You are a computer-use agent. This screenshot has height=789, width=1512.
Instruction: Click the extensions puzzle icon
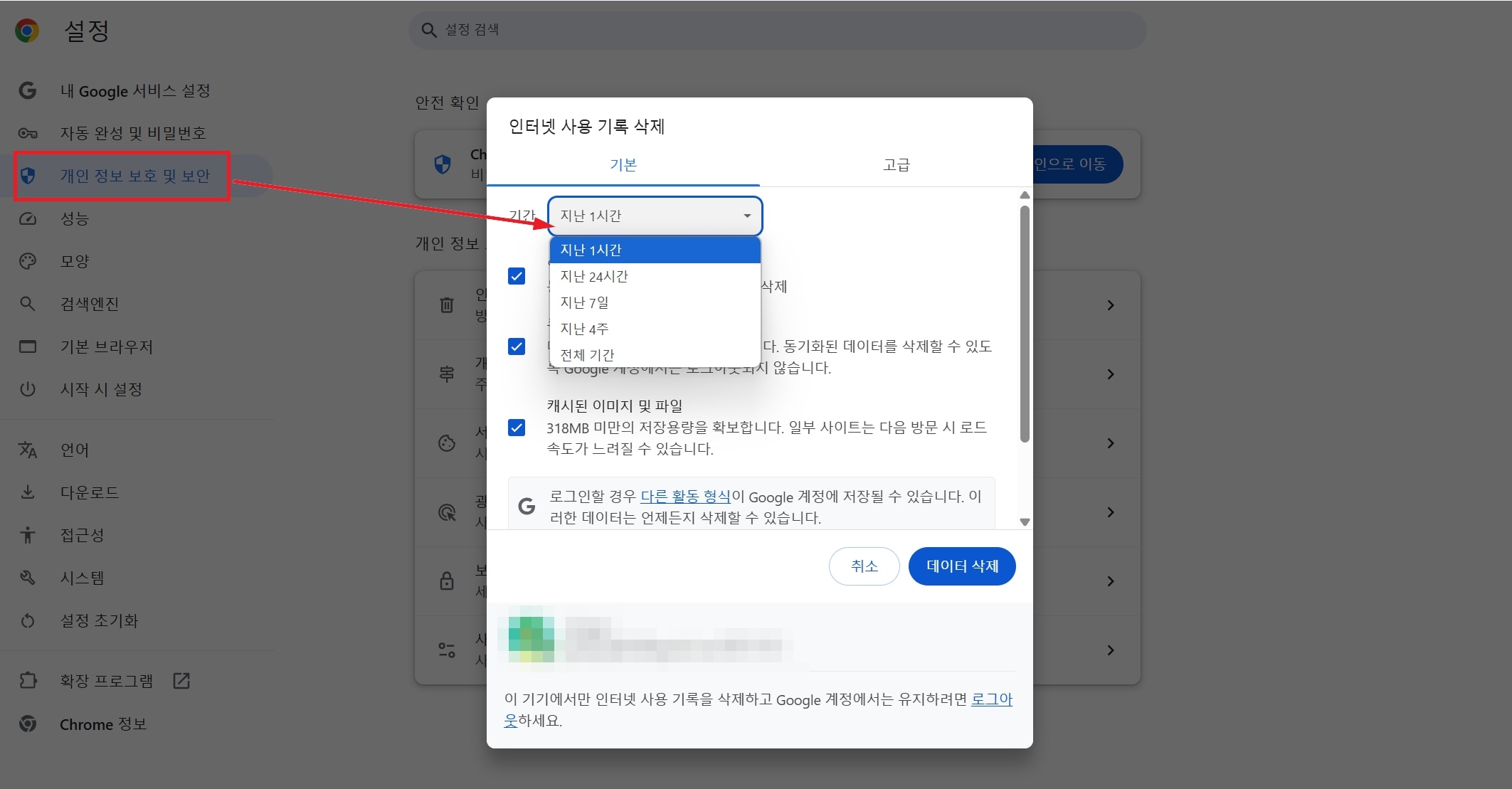(x=28, y=681)
